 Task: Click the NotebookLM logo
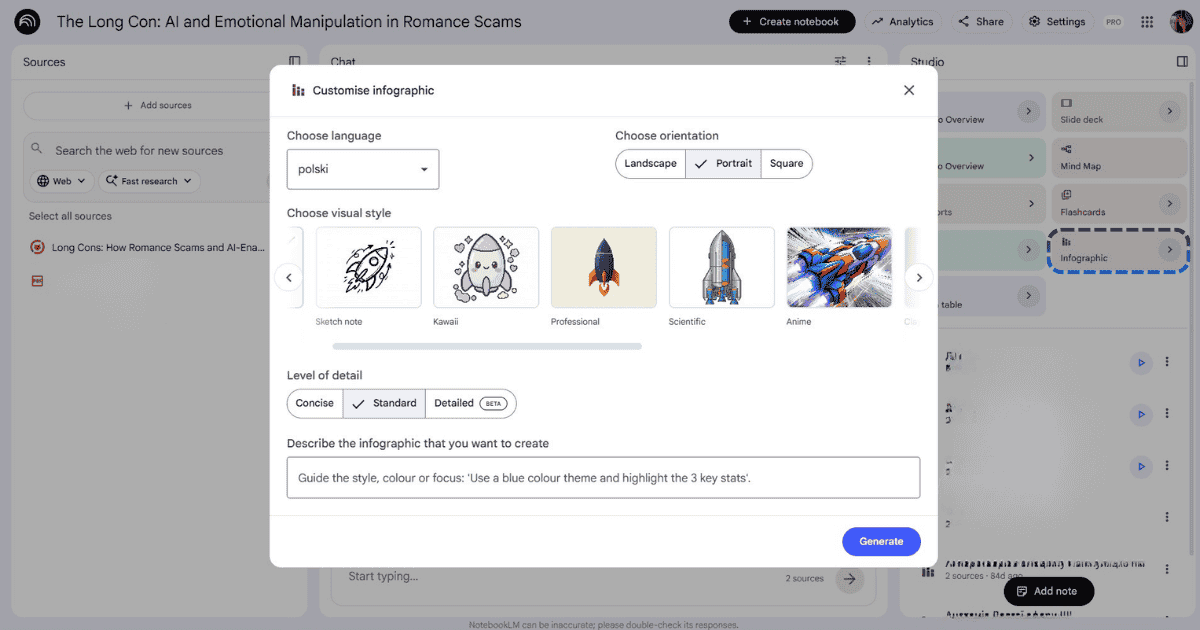[x=27, y=21]
